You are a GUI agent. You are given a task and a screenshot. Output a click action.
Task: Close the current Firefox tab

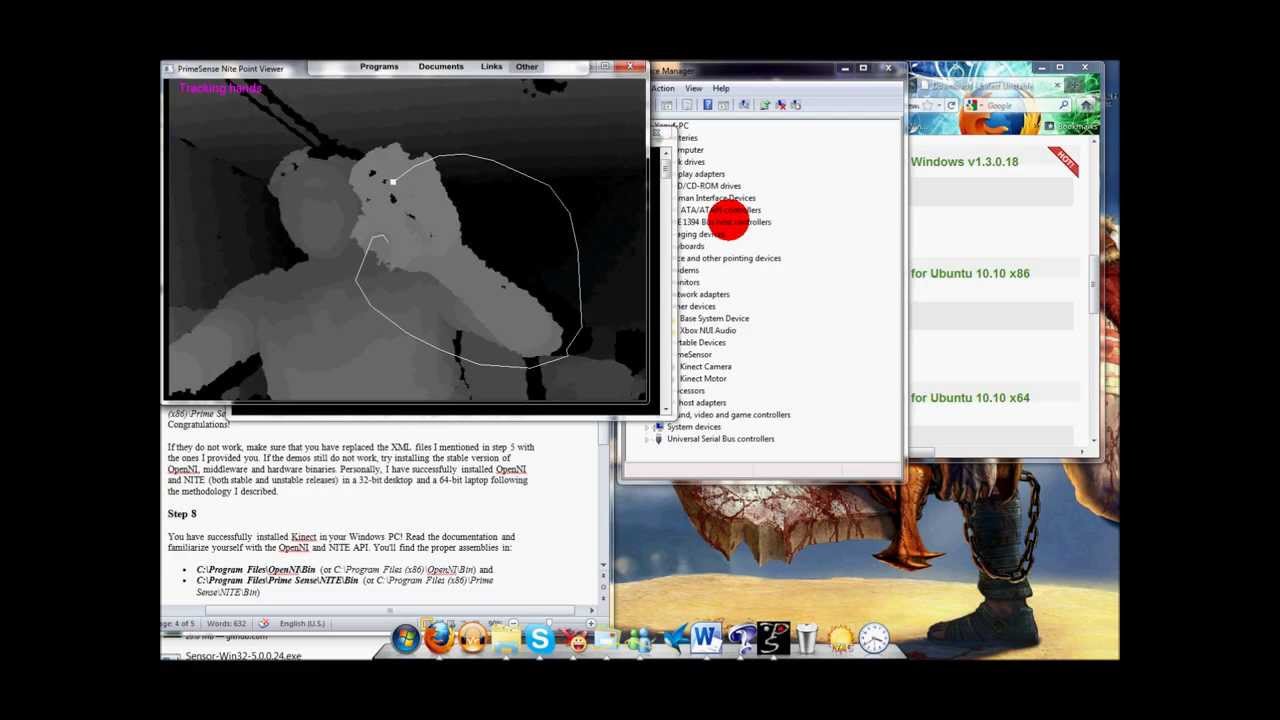1057,85
